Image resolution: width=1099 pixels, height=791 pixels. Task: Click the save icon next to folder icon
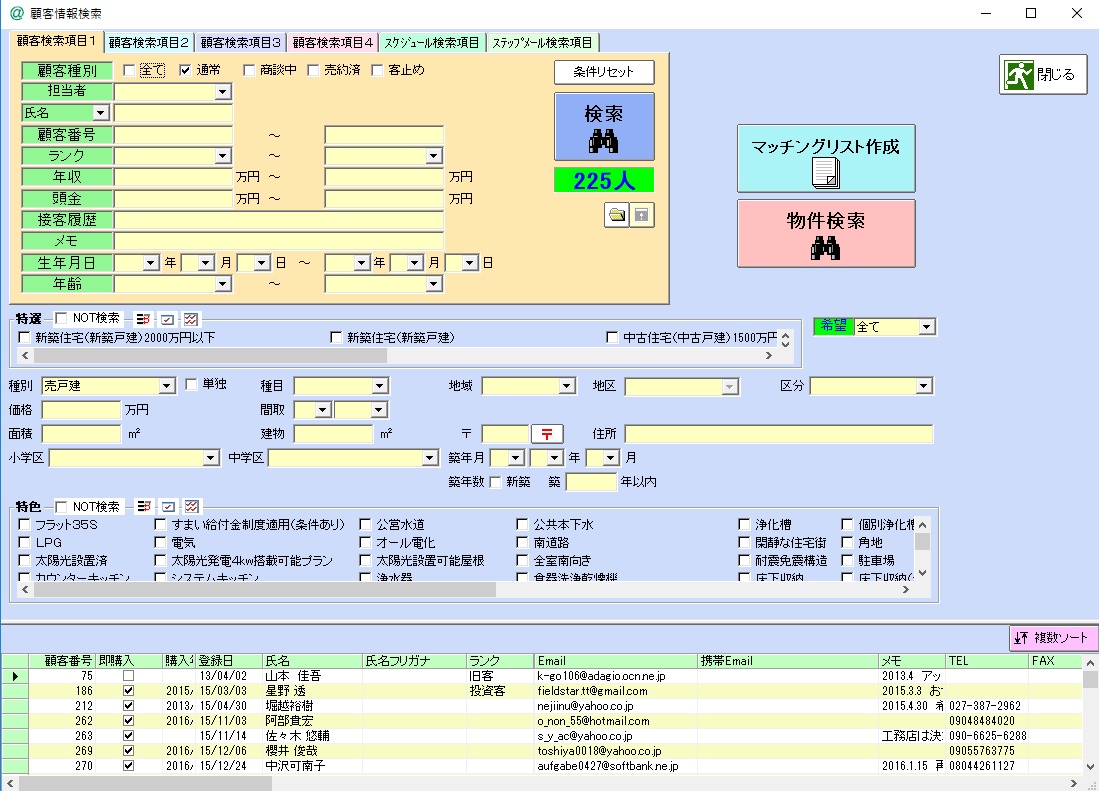pos(642,214)
